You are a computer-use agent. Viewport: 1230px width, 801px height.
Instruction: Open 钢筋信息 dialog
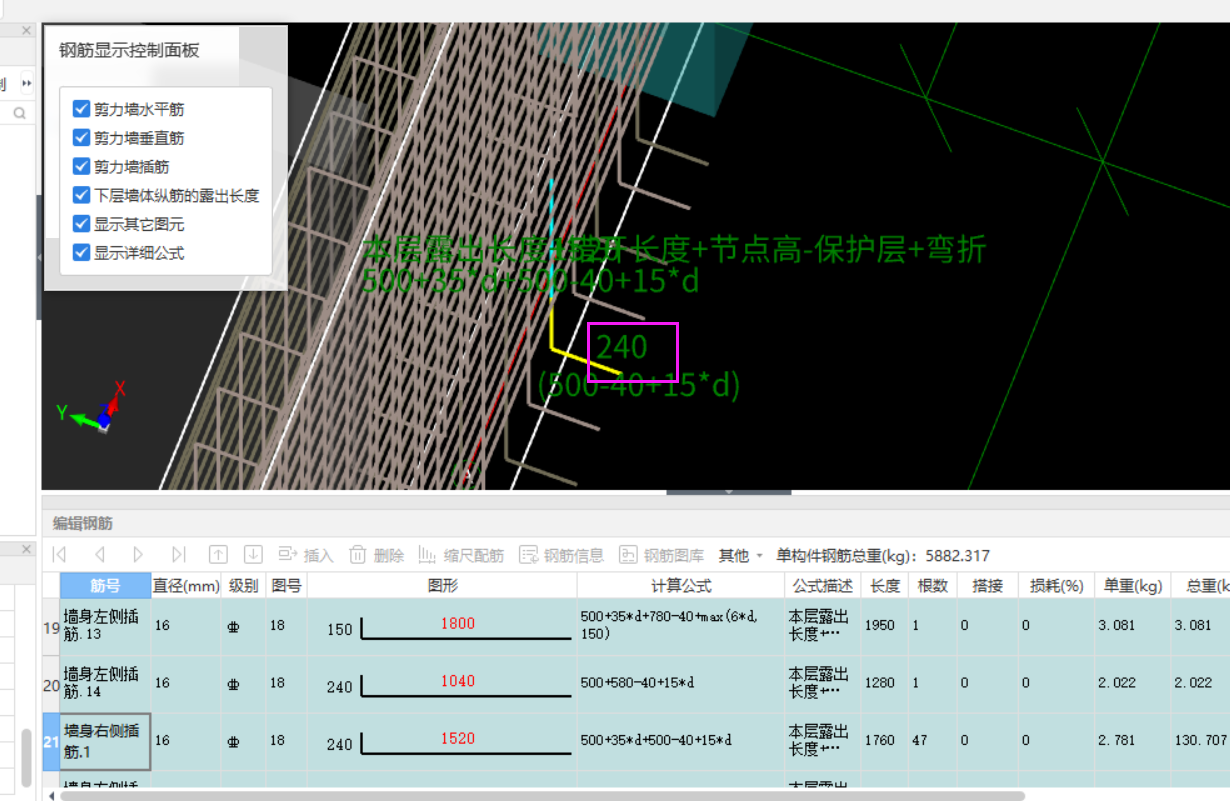coord(562,555)
